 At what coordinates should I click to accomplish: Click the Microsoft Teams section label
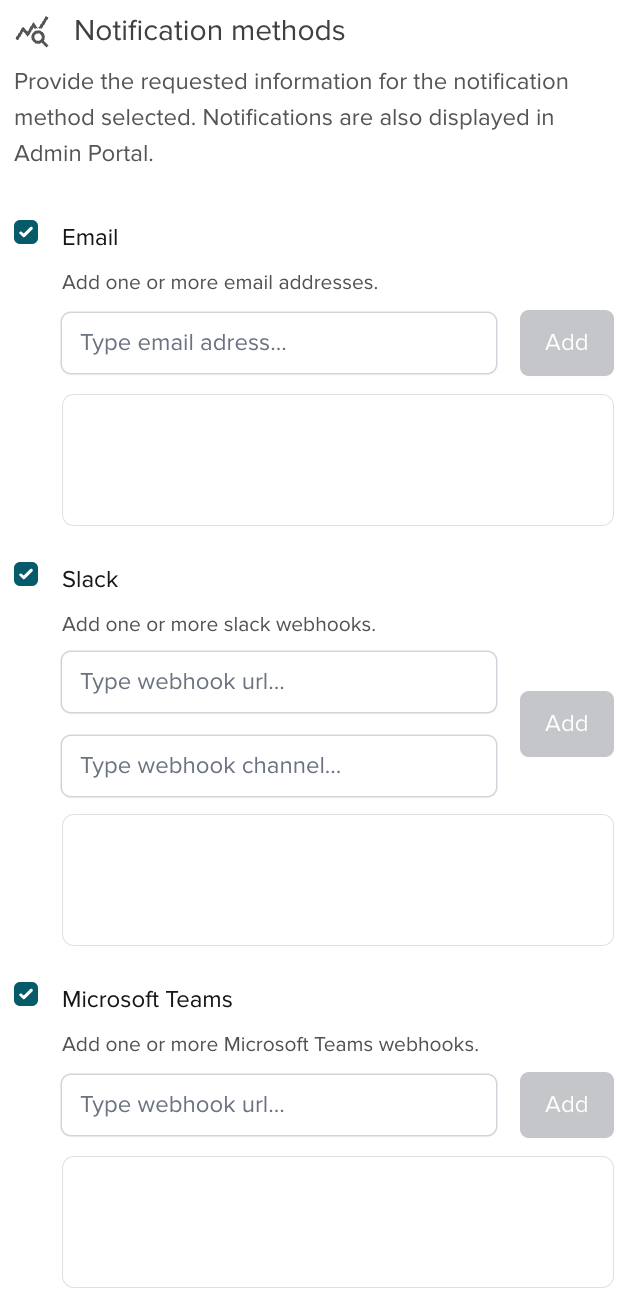click(147, 999)
